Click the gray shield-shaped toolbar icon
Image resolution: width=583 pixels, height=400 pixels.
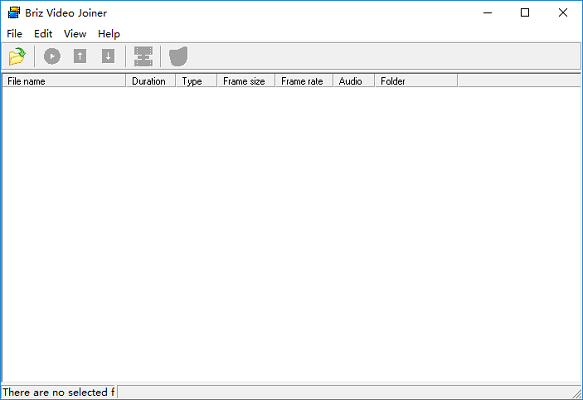pyautogui.click(x=178, y=57)
